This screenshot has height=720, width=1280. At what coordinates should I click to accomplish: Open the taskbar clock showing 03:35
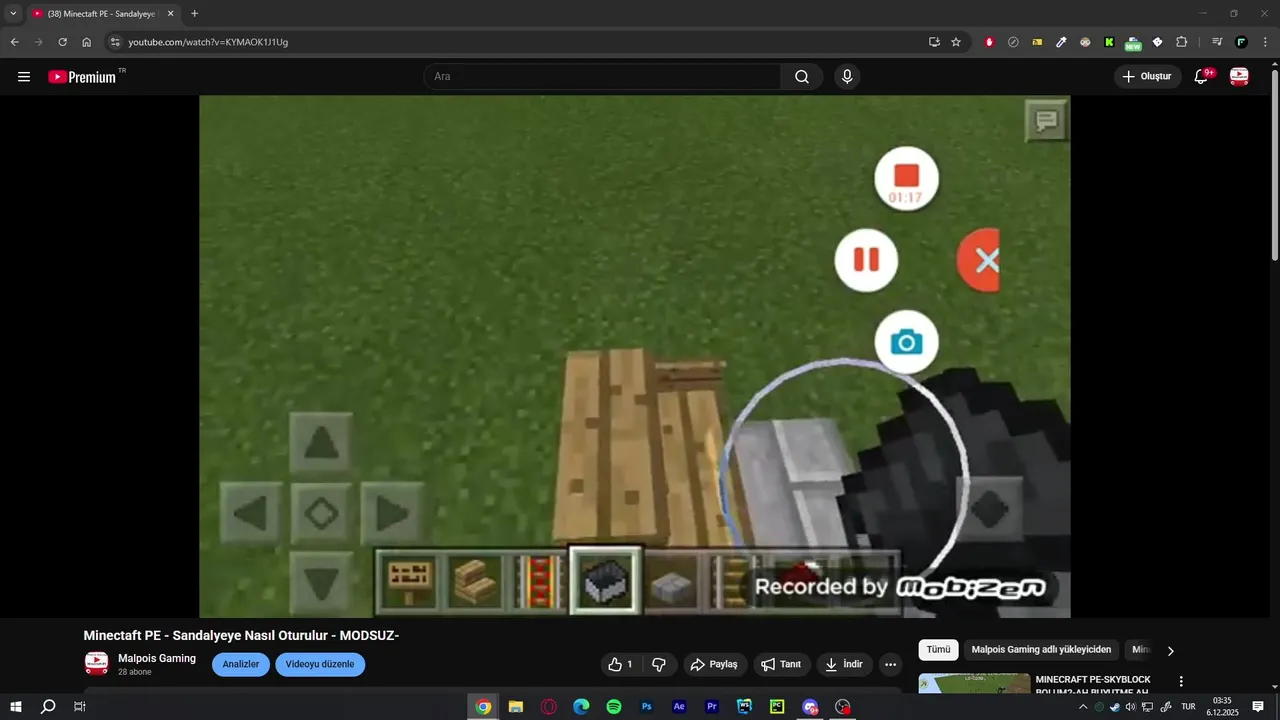pos(1222,707)
